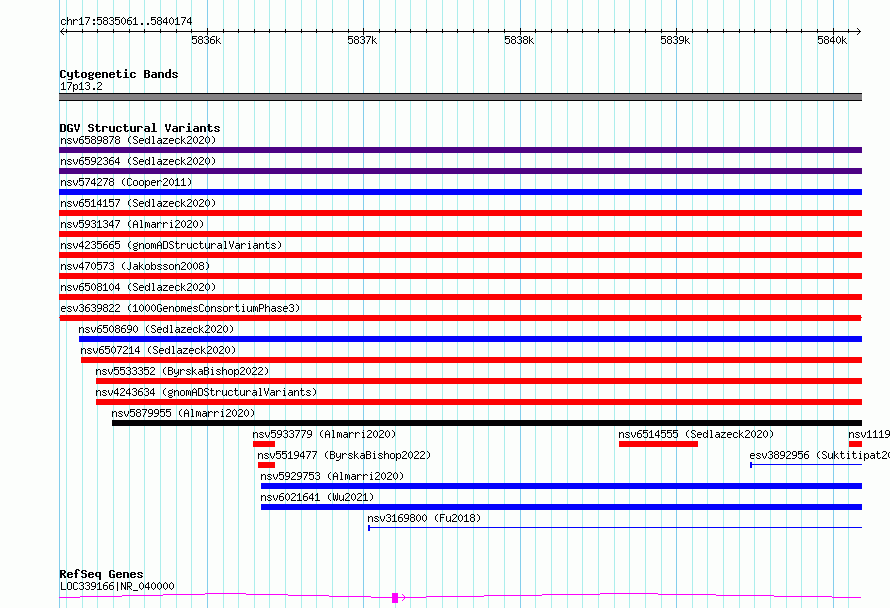890x608 pixels.
Task: Open nsv6507214 (Sedlazeck2020) variant label
Action: [x=158, y=350]
